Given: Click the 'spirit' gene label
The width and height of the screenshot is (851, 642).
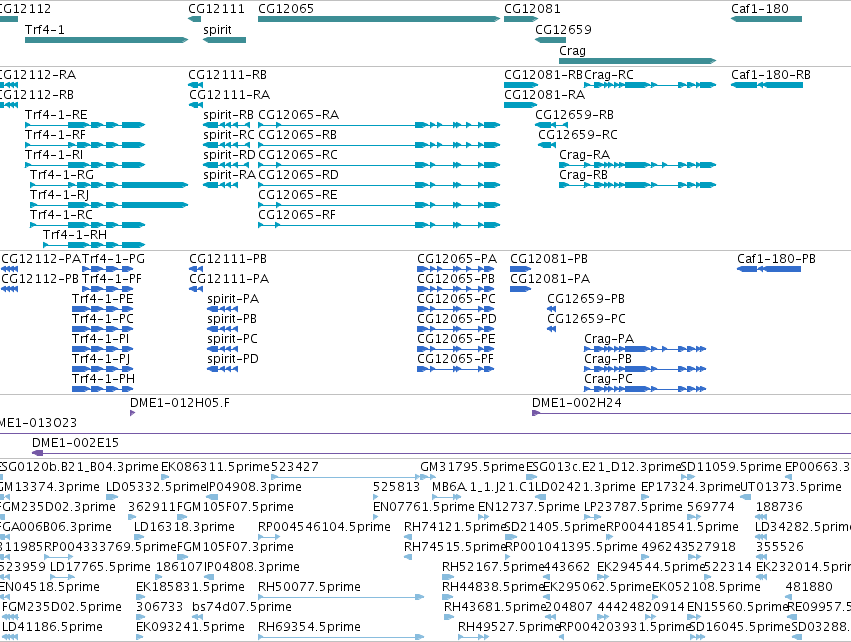Looking at the screenshot, I should pos(218,30).
